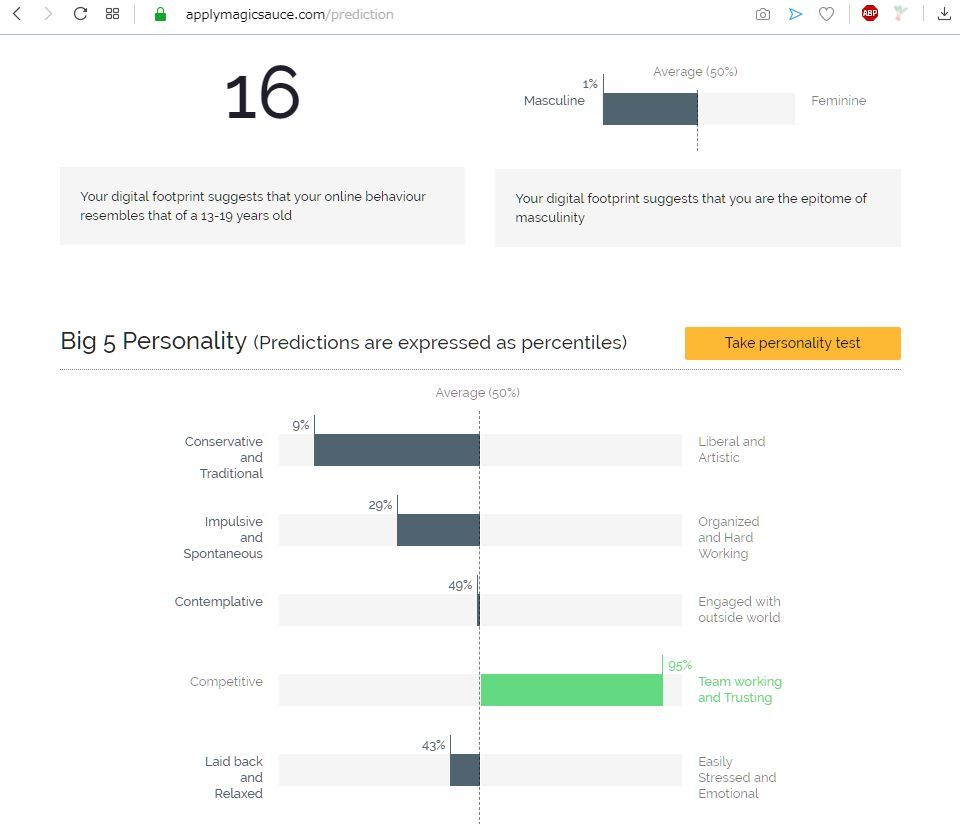Click the Impulsive and Spontaneous 29% bar
The image size is (960, 824).
coord(438,530)
